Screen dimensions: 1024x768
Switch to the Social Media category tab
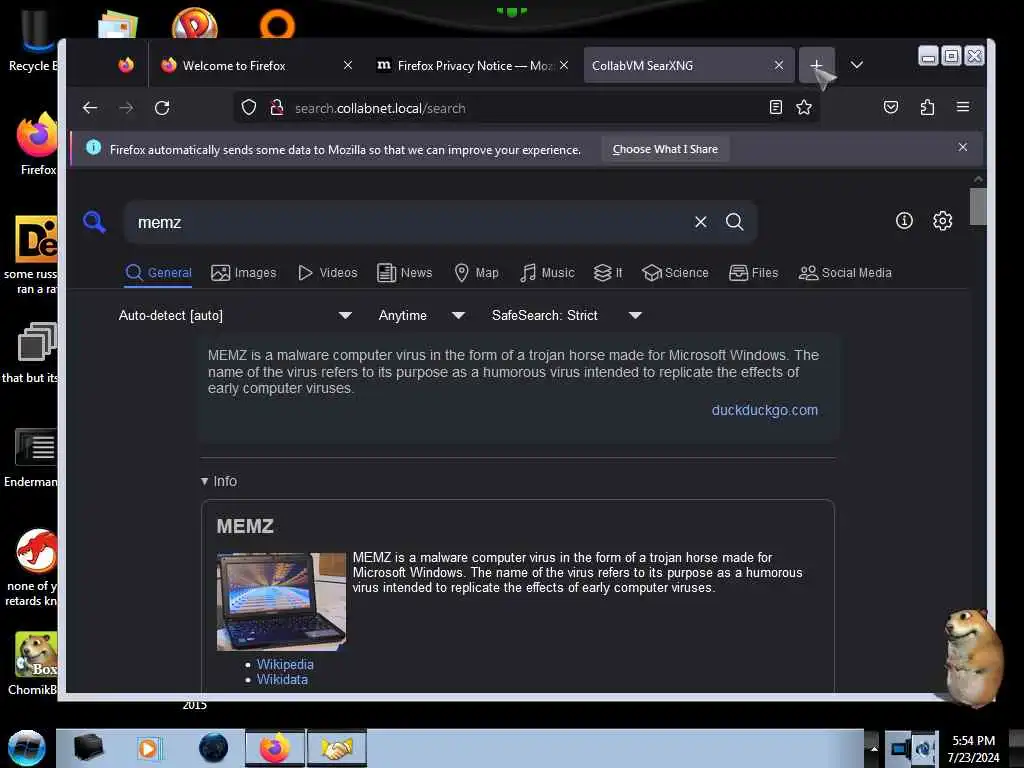click(x=845, y=273)
